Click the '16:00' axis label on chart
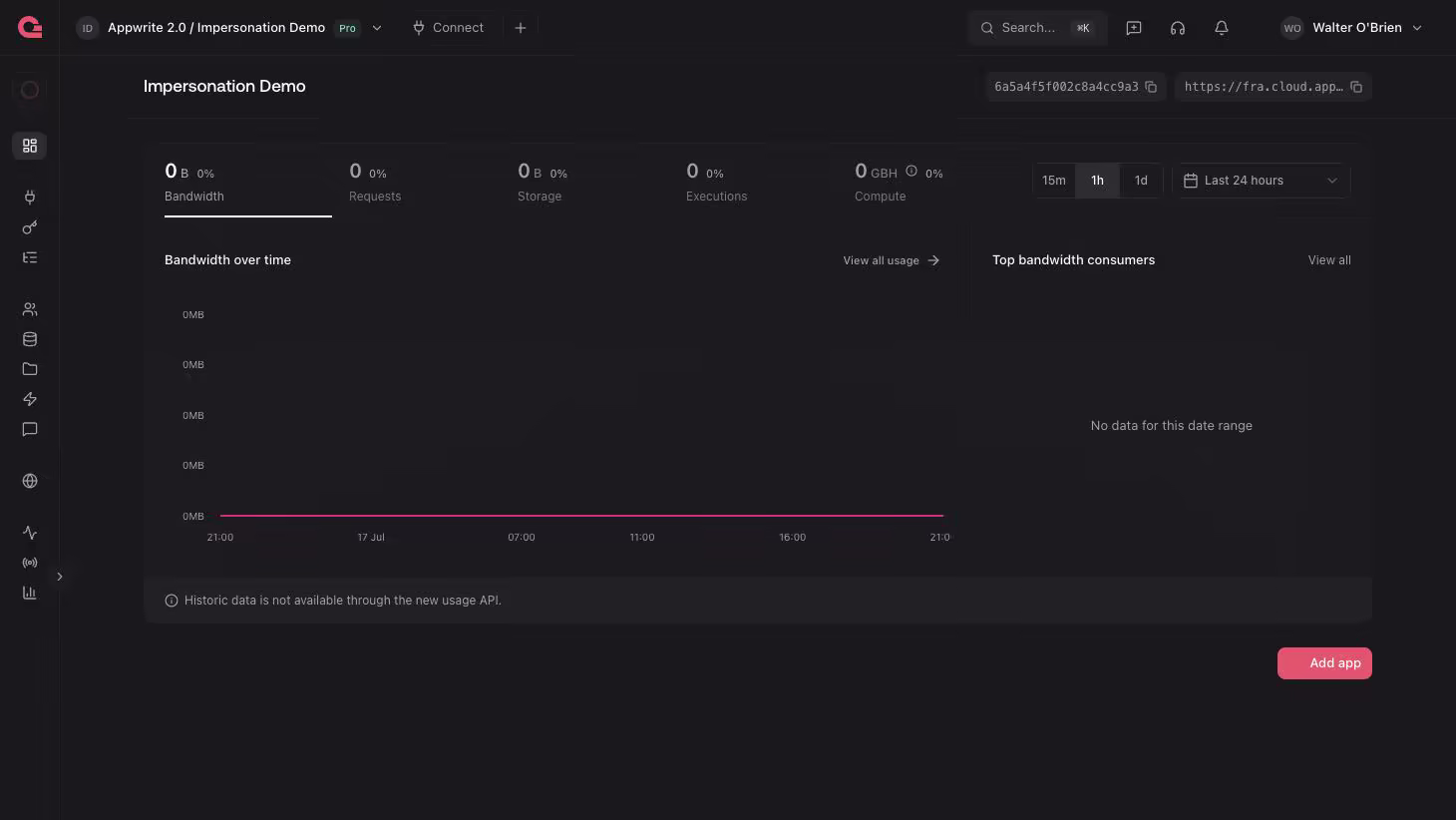The image size is (1456, 820). point(793,538)
